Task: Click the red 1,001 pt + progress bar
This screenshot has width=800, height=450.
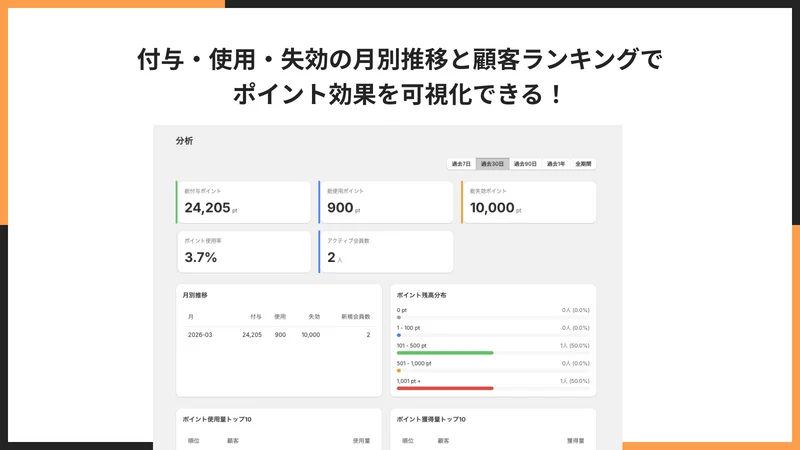Action: [445, 388]
